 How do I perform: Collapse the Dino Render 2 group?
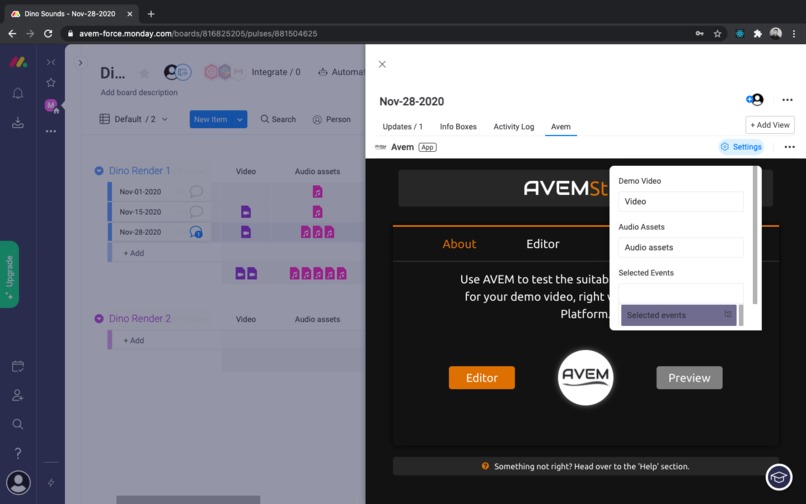coord(99,319)
